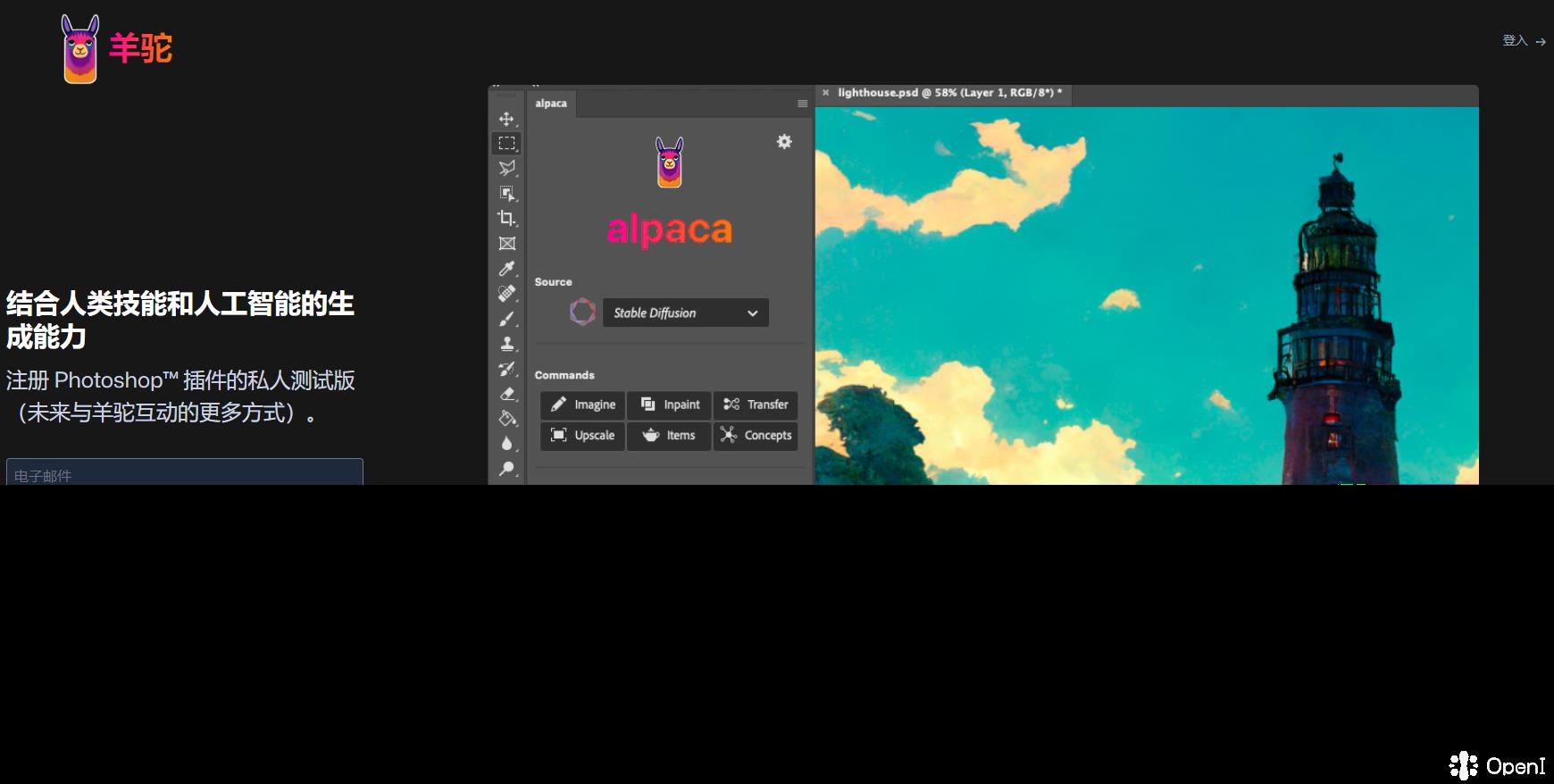
Task: Switch to the alpaca panel tab
Action: point(551,104)
